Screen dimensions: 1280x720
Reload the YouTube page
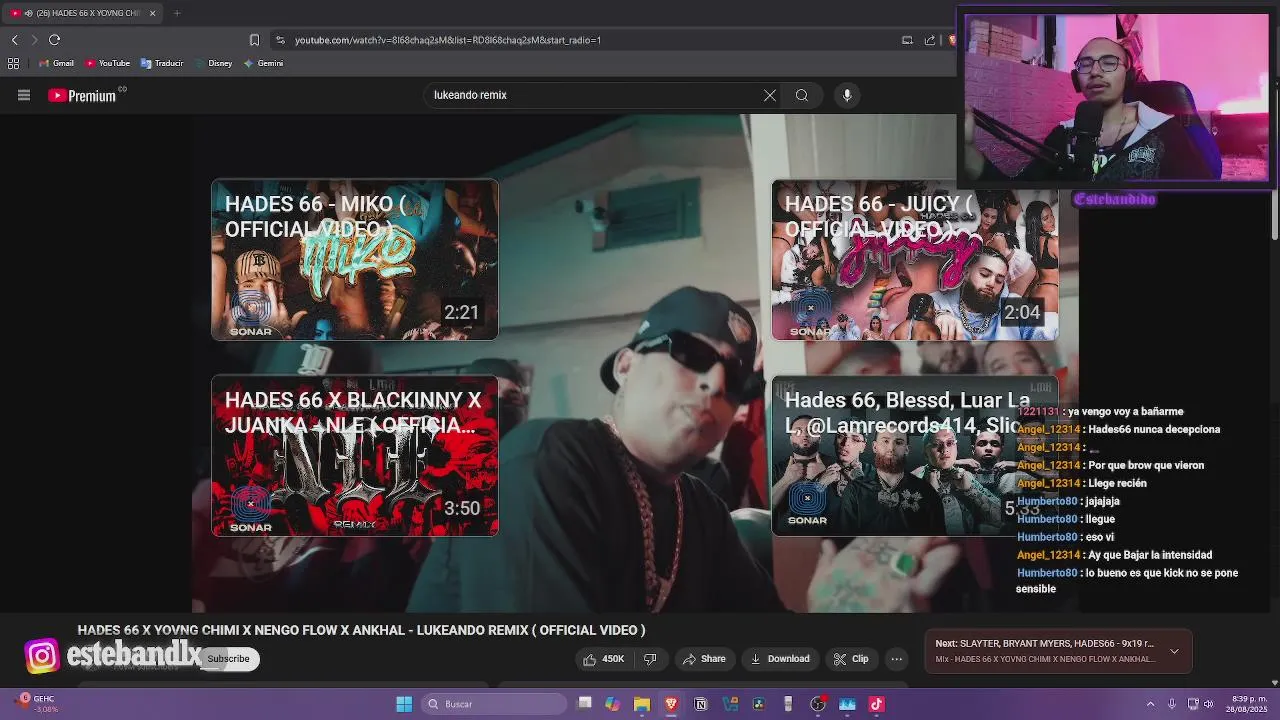click(x=55, y=40)
